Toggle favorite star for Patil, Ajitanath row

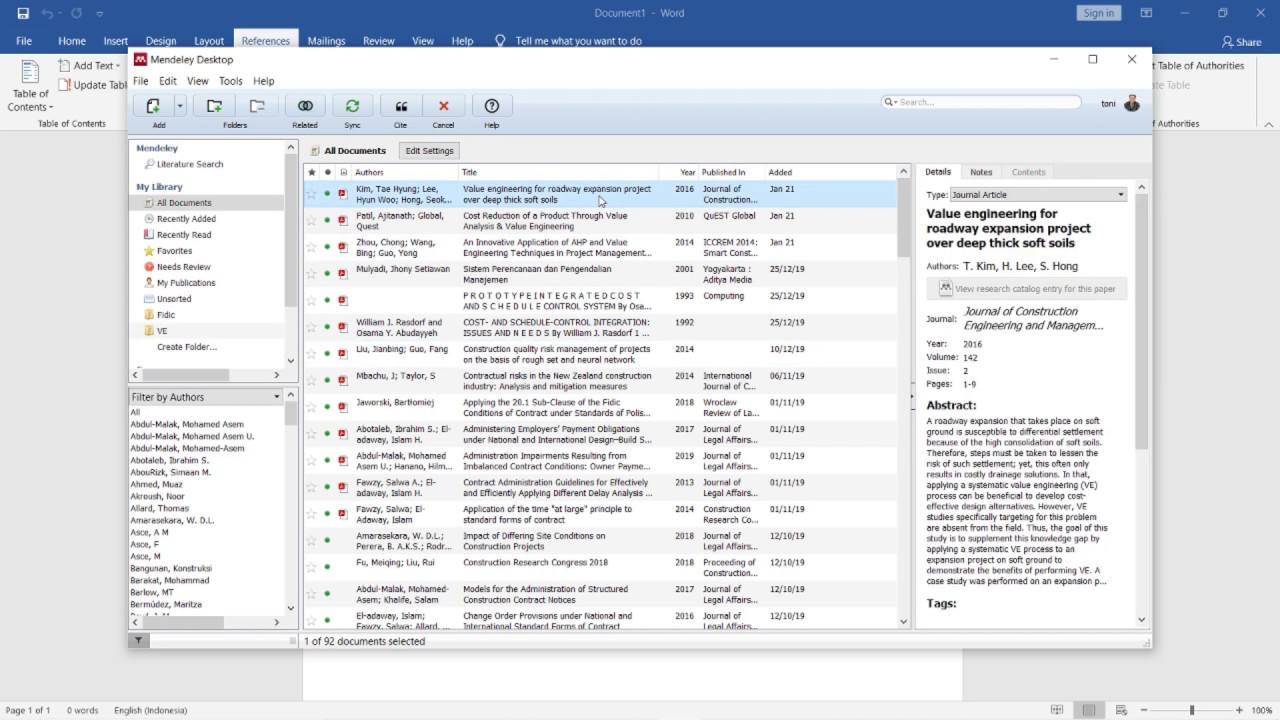pyautogui.click(x=311, y=220)
